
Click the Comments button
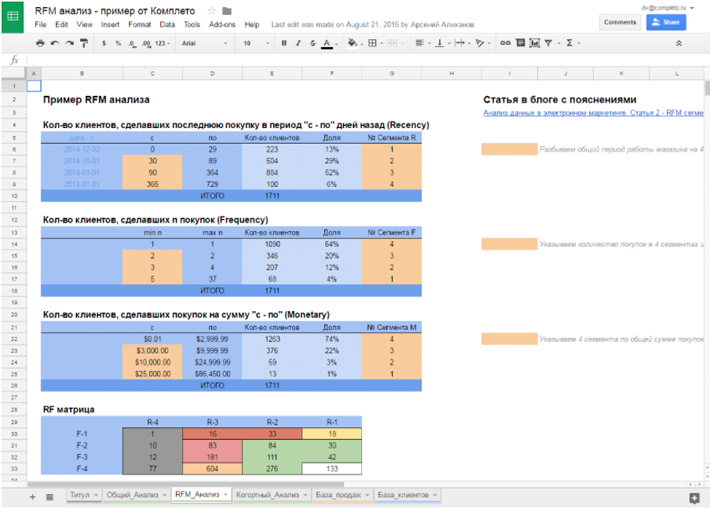pos(620,22)
